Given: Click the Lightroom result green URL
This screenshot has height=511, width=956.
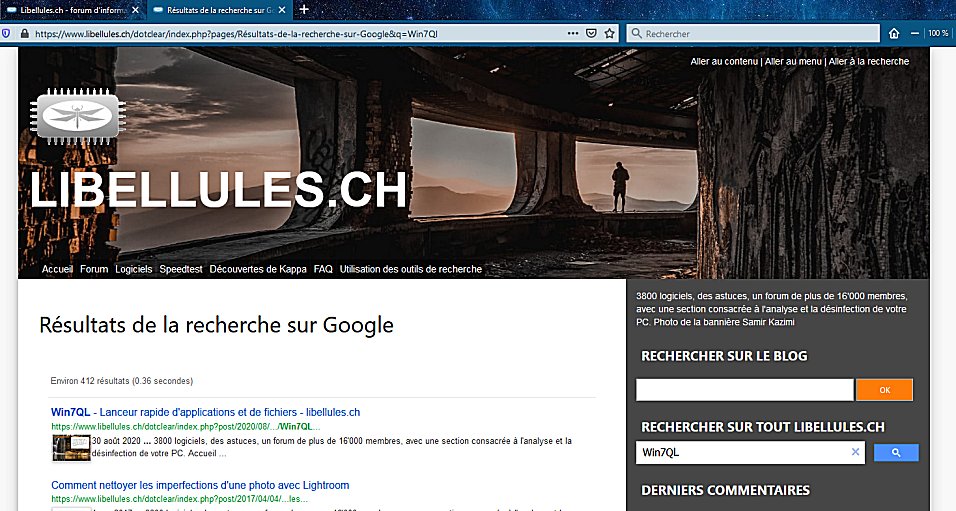Looking at the screenshot, I should (179, 499).
